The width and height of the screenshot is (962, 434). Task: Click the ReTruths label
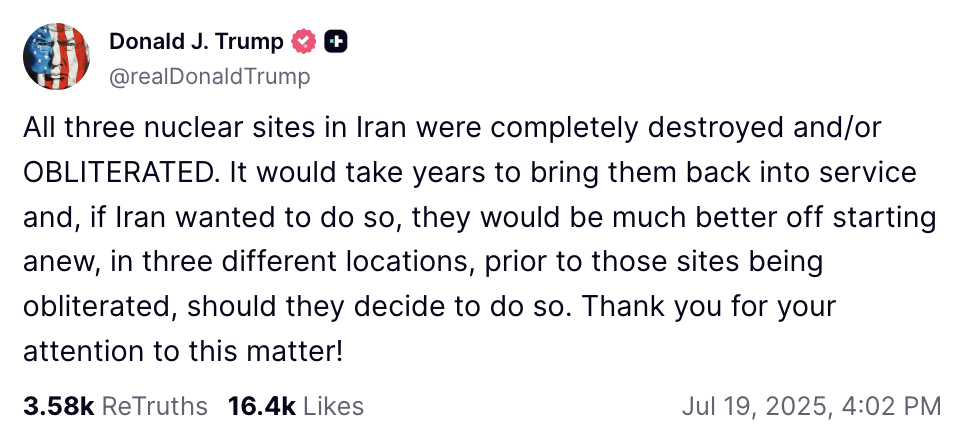click(155, 406)
